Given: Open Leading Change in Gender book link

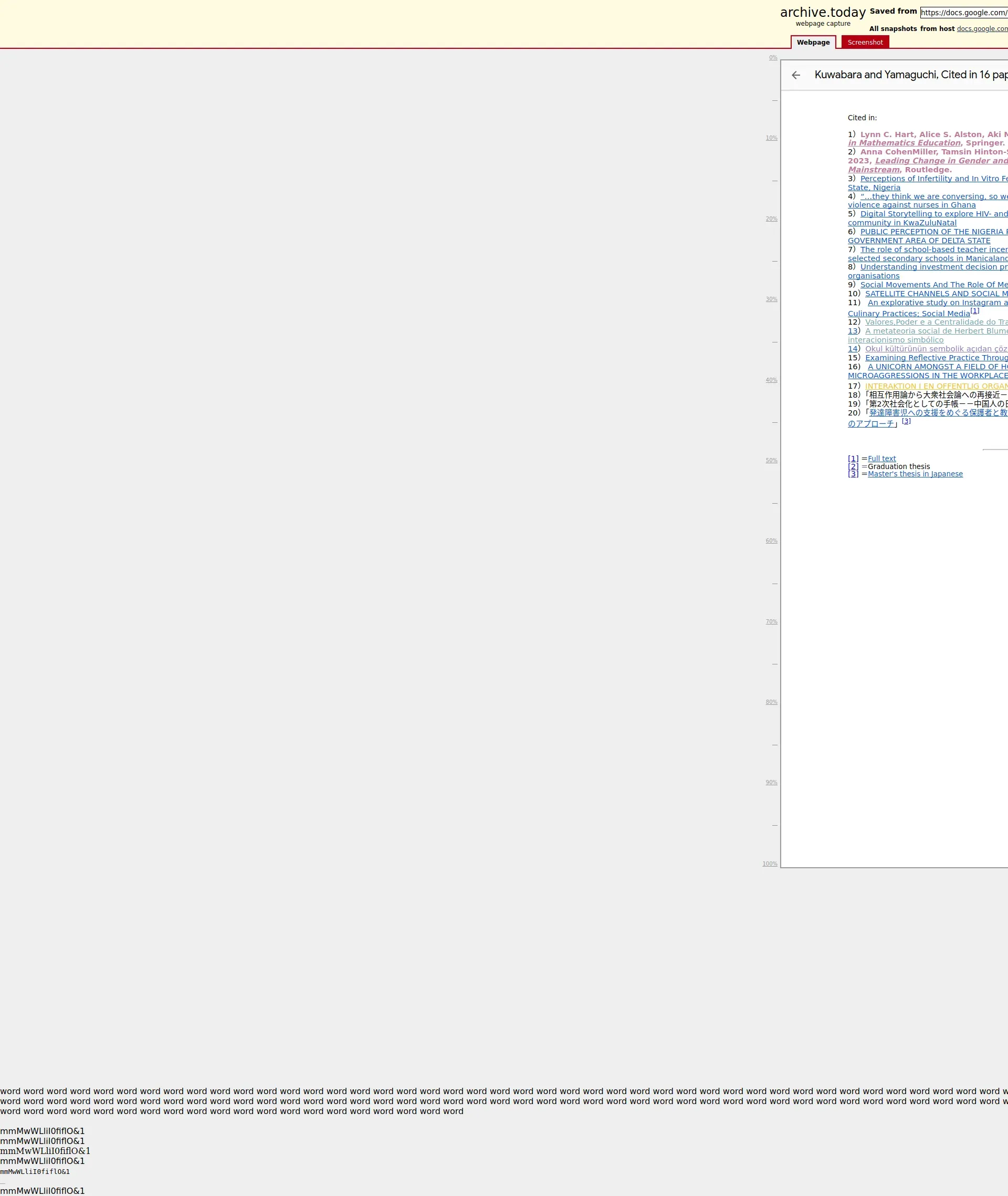Looking at the screenshot, I should point(941,161).
